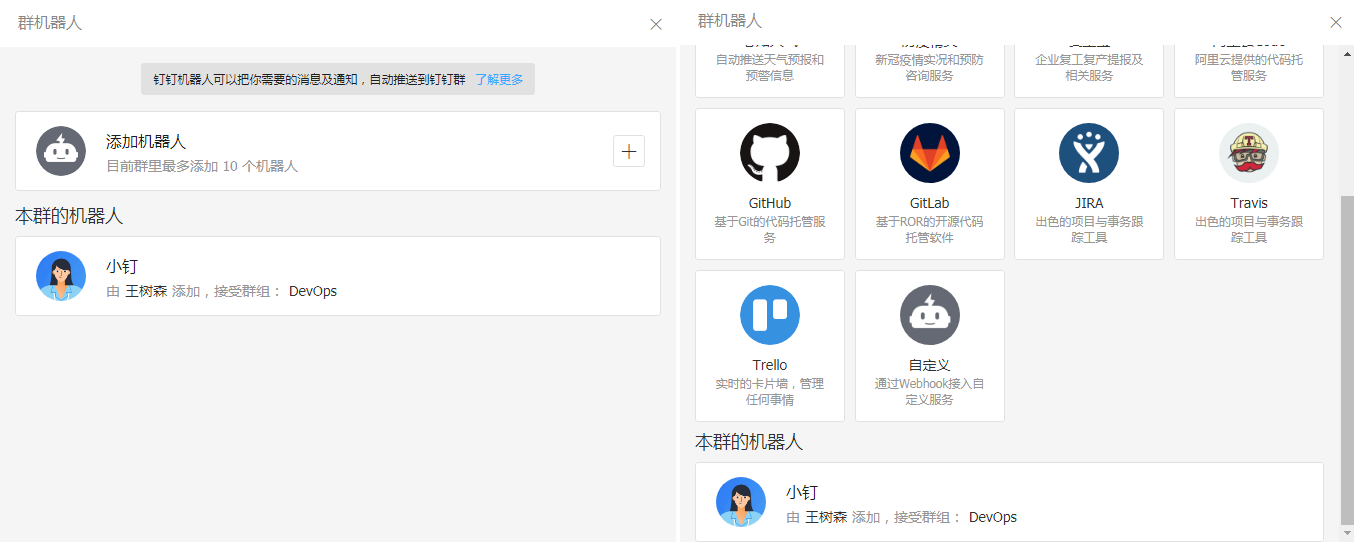The height and width of the screenshot is (544, 1358).
Task: Click 通过Webhook接入自定义服务 description
Action: tap(930, 391)
